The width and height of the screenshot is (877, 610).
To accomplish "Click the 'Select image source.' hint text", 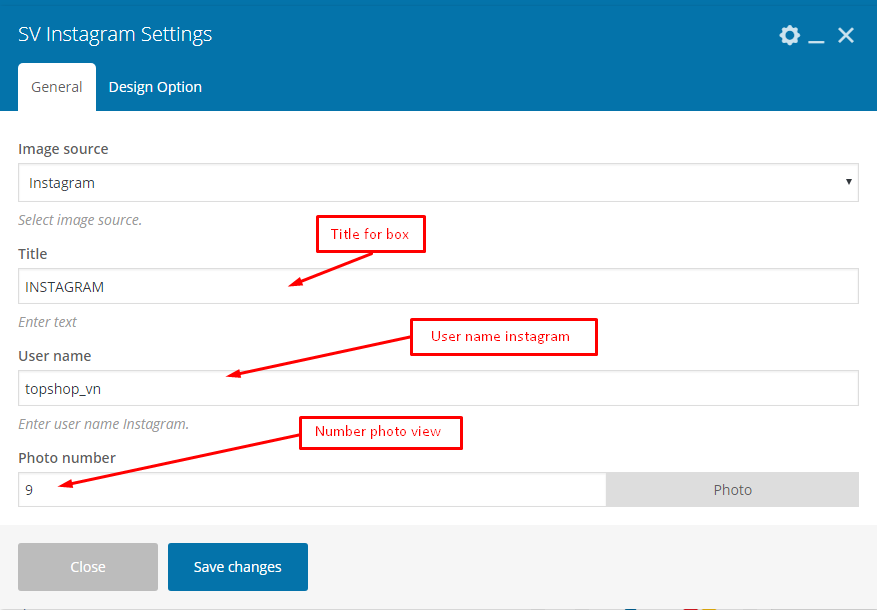I will point(80,220).
